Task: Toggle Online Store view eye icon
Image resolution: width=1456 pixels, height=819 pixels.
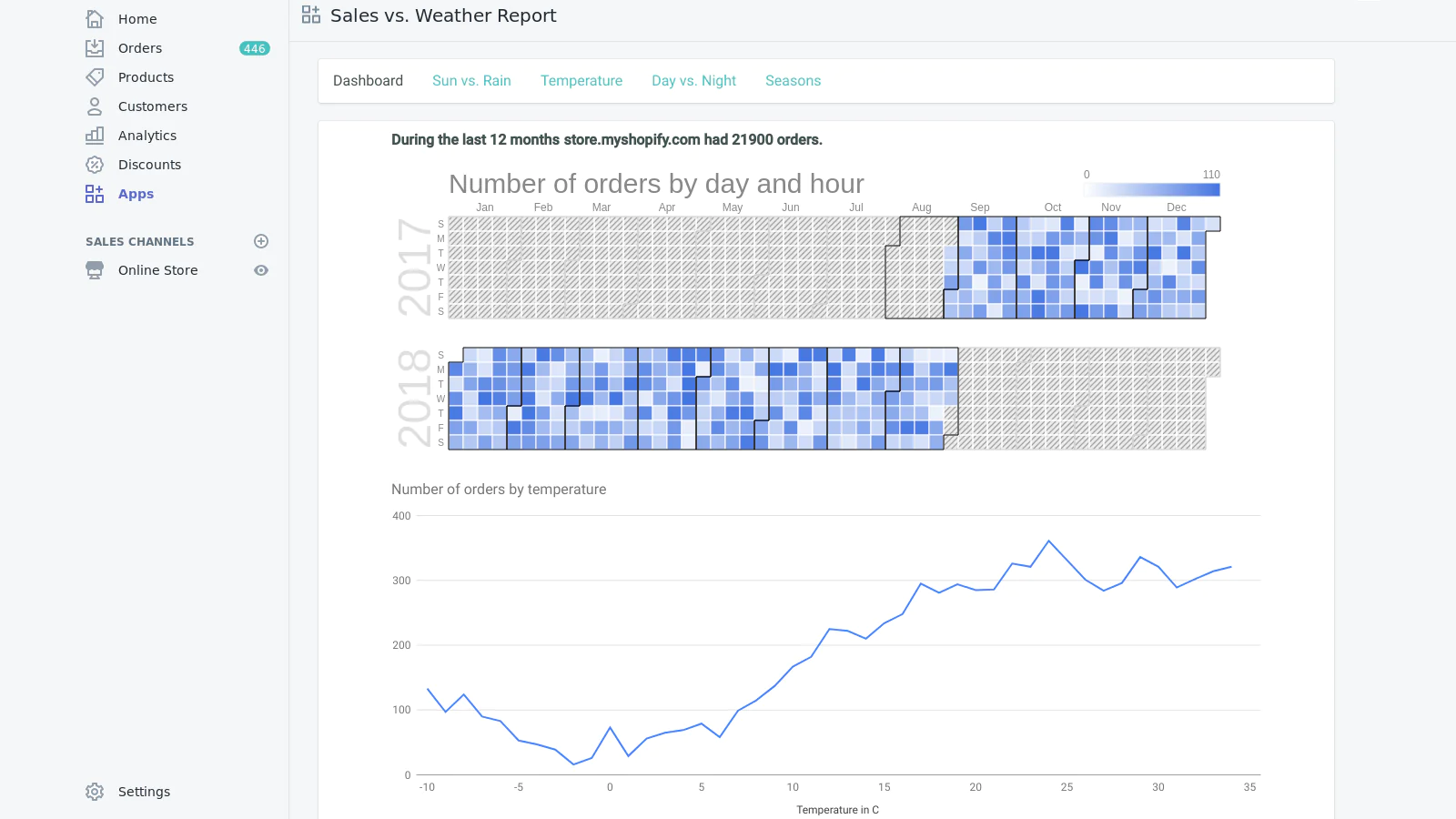Action: tap(261, 270)
